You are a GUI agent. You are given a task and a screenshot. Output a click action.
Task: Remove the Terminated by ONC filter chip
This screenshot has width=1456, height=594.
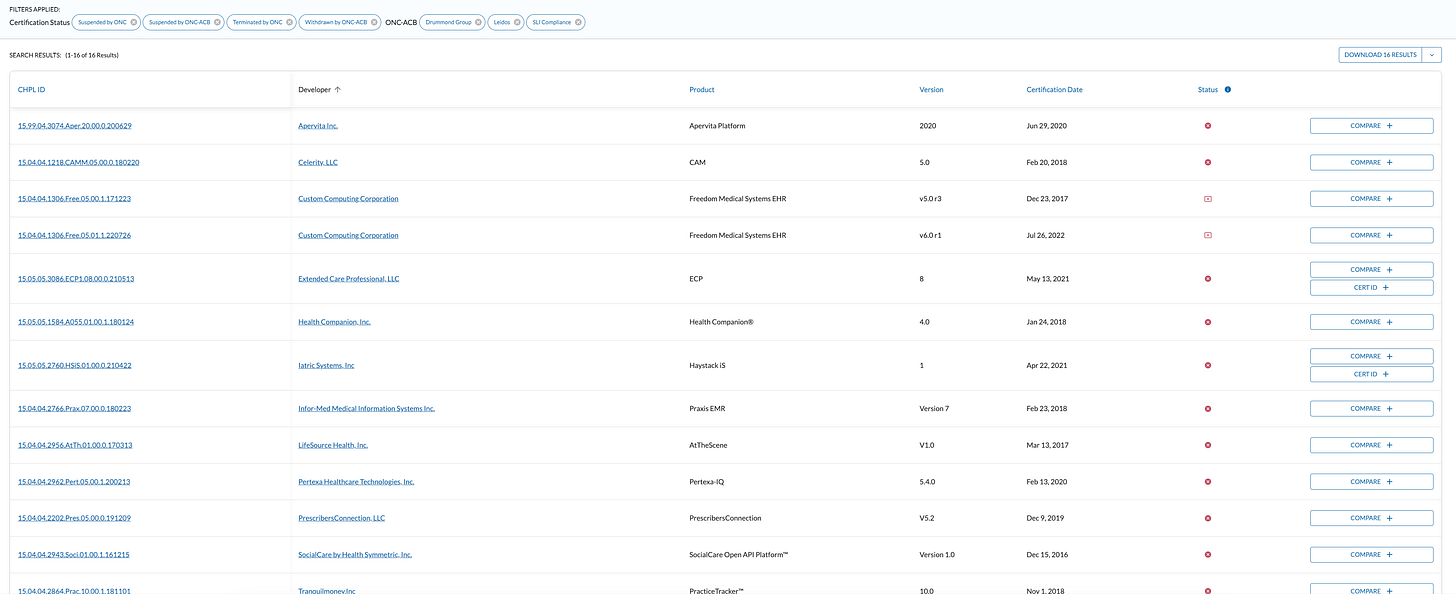289,22
